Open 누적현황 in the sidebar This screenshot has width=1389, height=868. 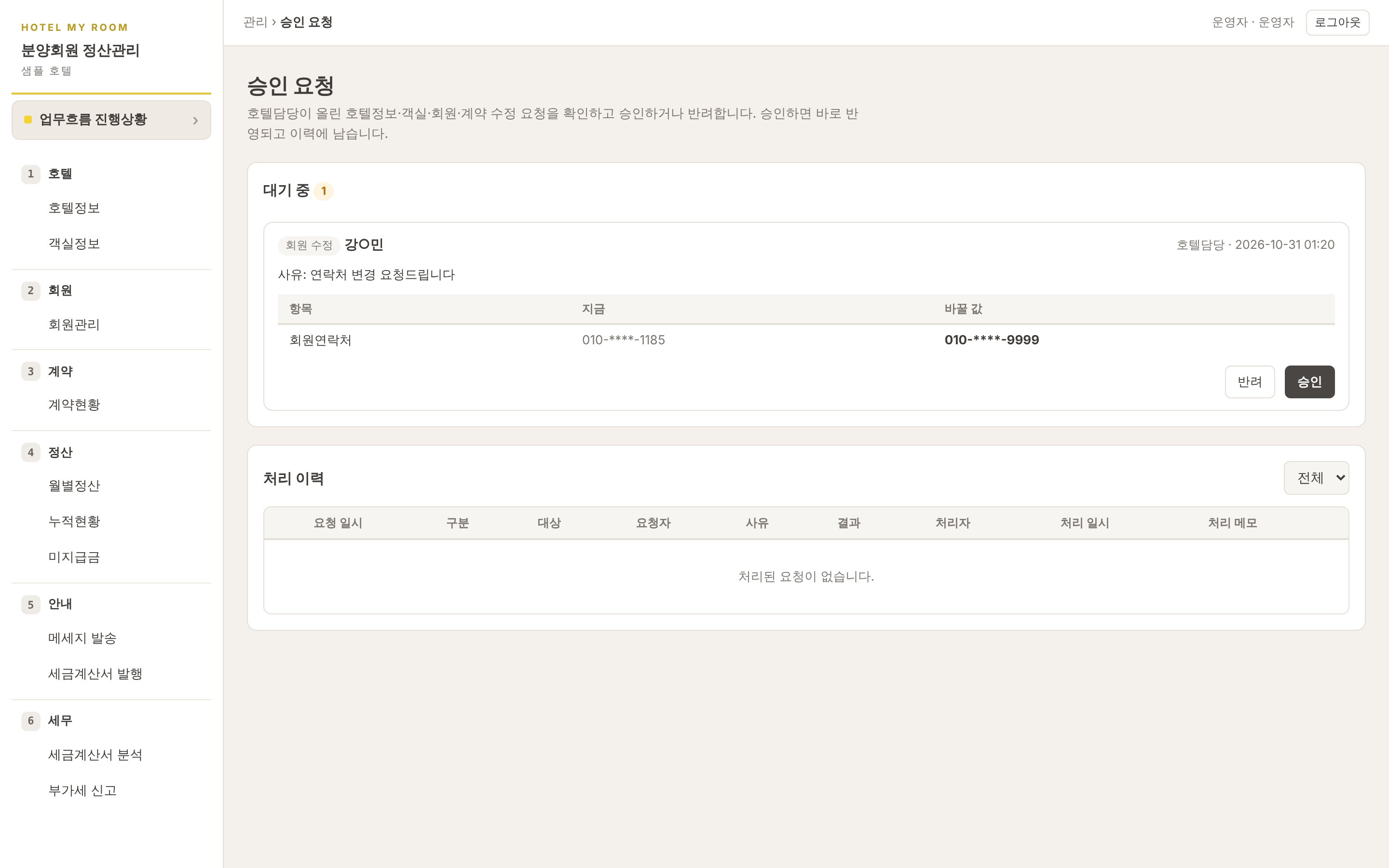point(74,521)
